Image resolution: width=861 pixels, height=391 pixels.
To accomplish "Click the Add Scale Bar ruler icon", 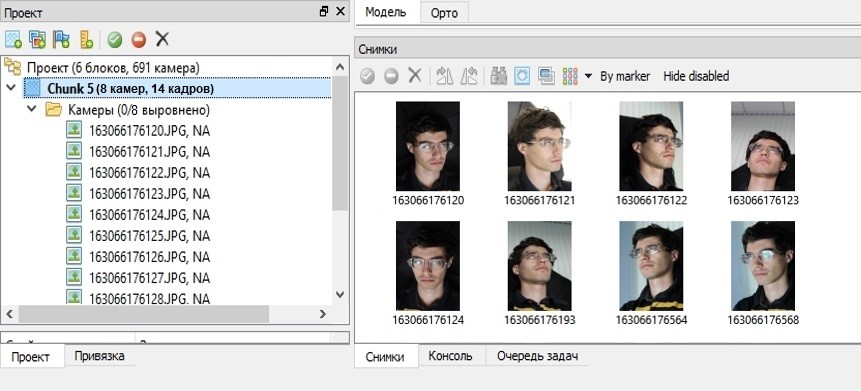I will (86, 40).
